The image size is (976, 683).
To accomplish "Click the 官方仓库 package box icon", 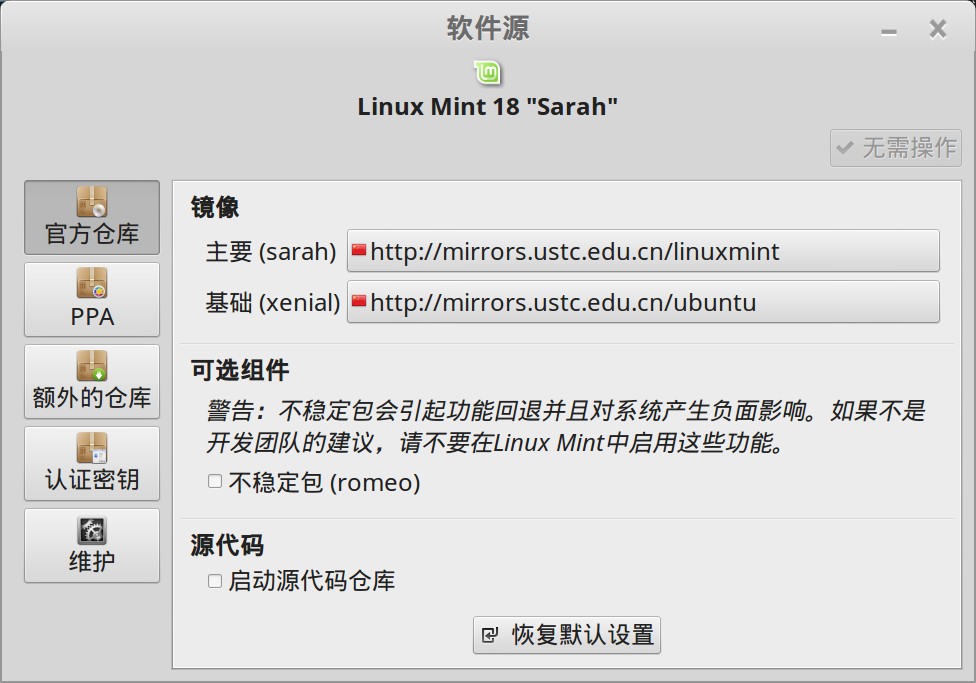I will pyautogui.click(x=91, y=203).
